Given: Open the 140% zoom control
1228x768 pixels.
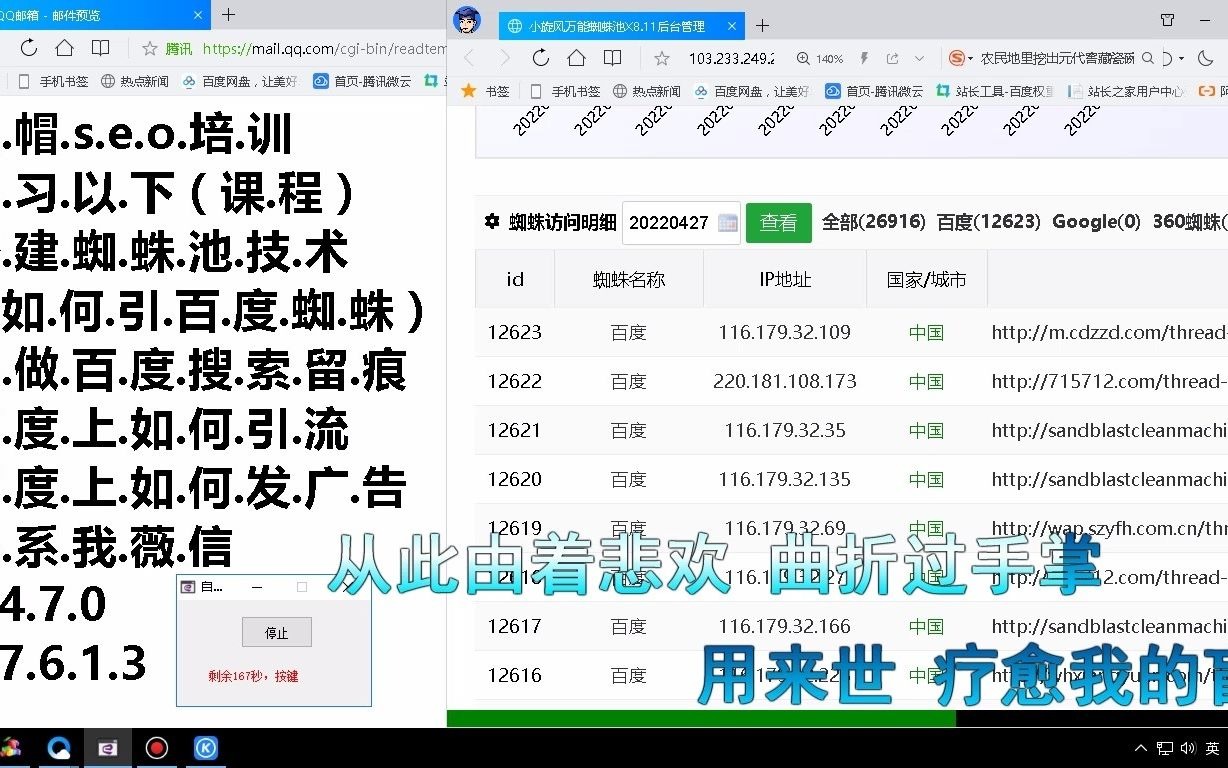Looking at the screenshot, I should (x=820, y=59).
